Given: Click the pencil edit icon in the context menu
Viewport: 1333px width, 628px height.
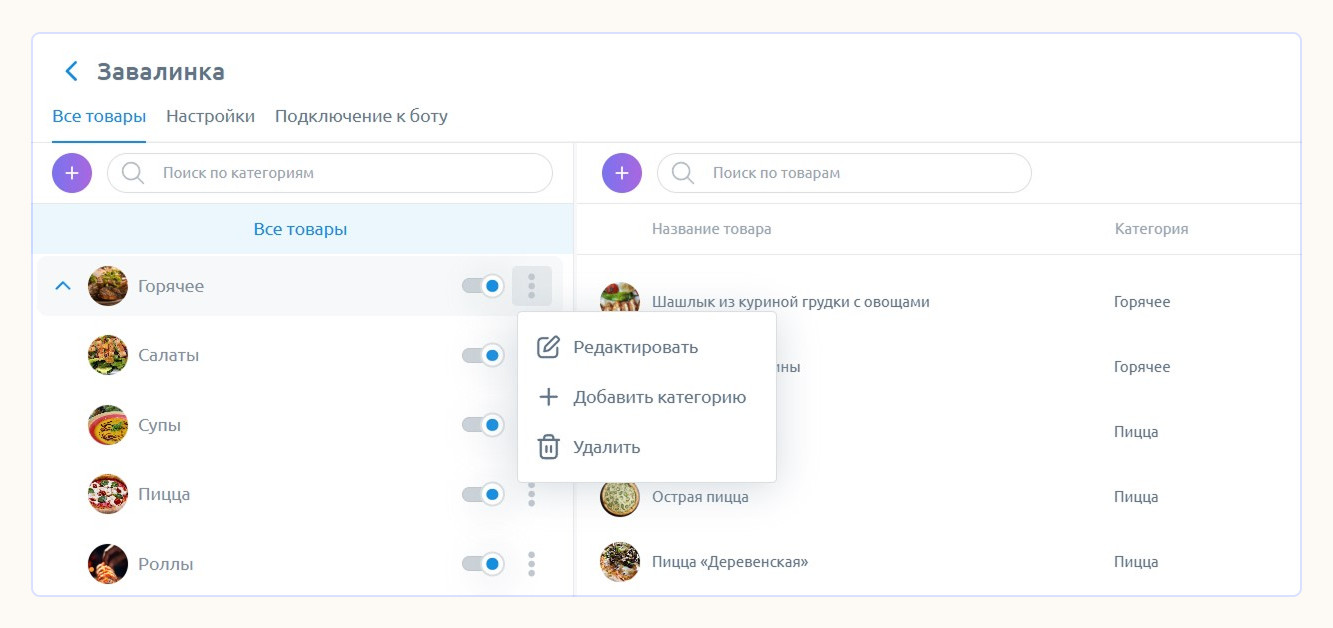Looking at the screenshot, I should pos(548,347).
